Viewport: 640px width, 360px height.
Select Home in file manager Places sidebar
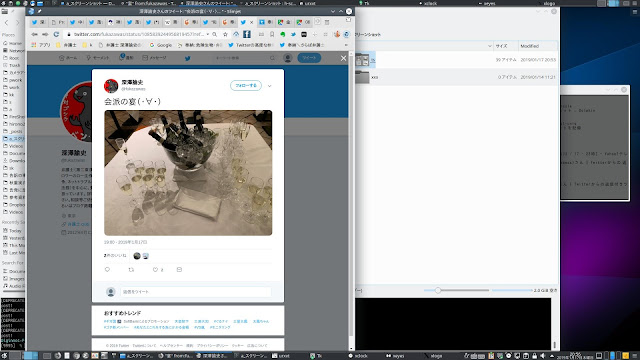(12, 43)
